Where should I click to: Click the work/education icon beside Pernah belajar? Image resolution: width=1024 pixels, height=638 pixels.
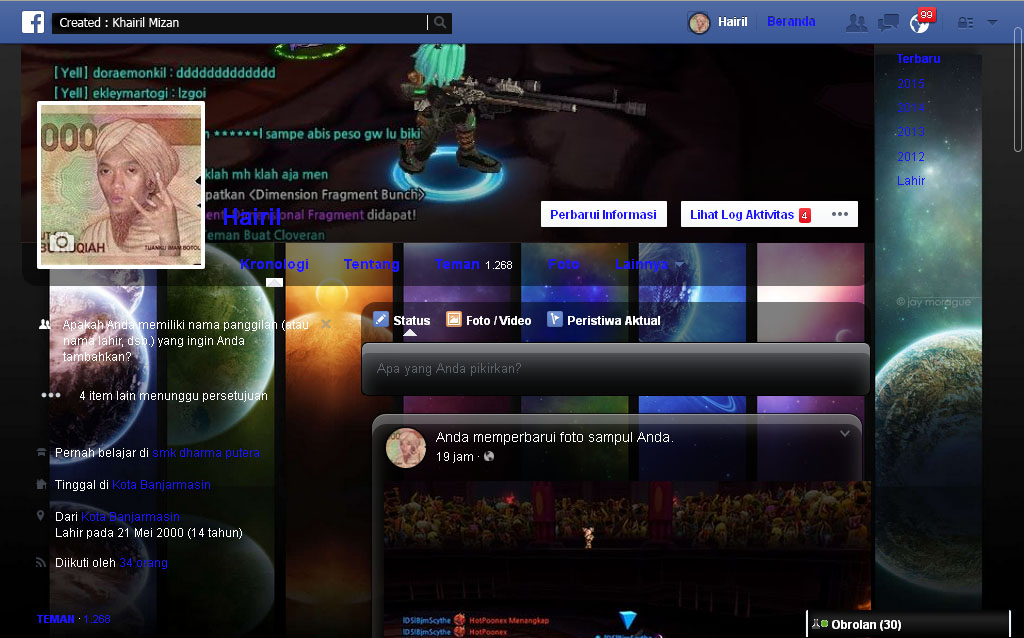[41, 452]
